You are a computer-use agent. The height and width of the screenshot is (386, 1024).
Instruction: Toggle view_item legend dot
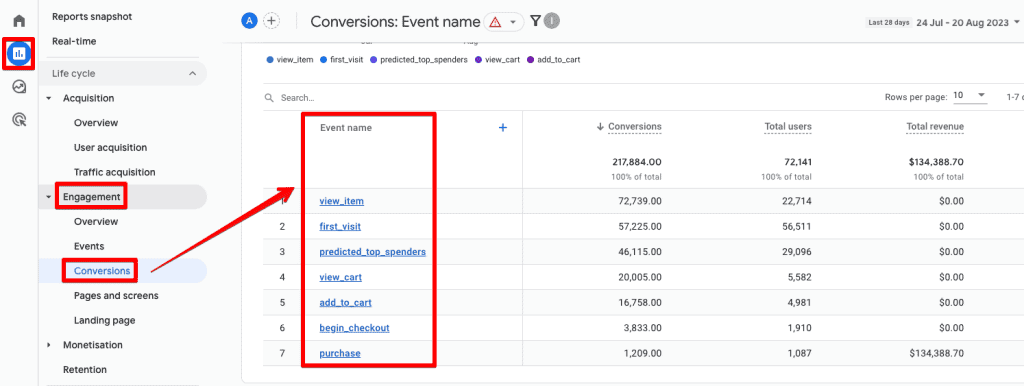[x=270, y=59]
